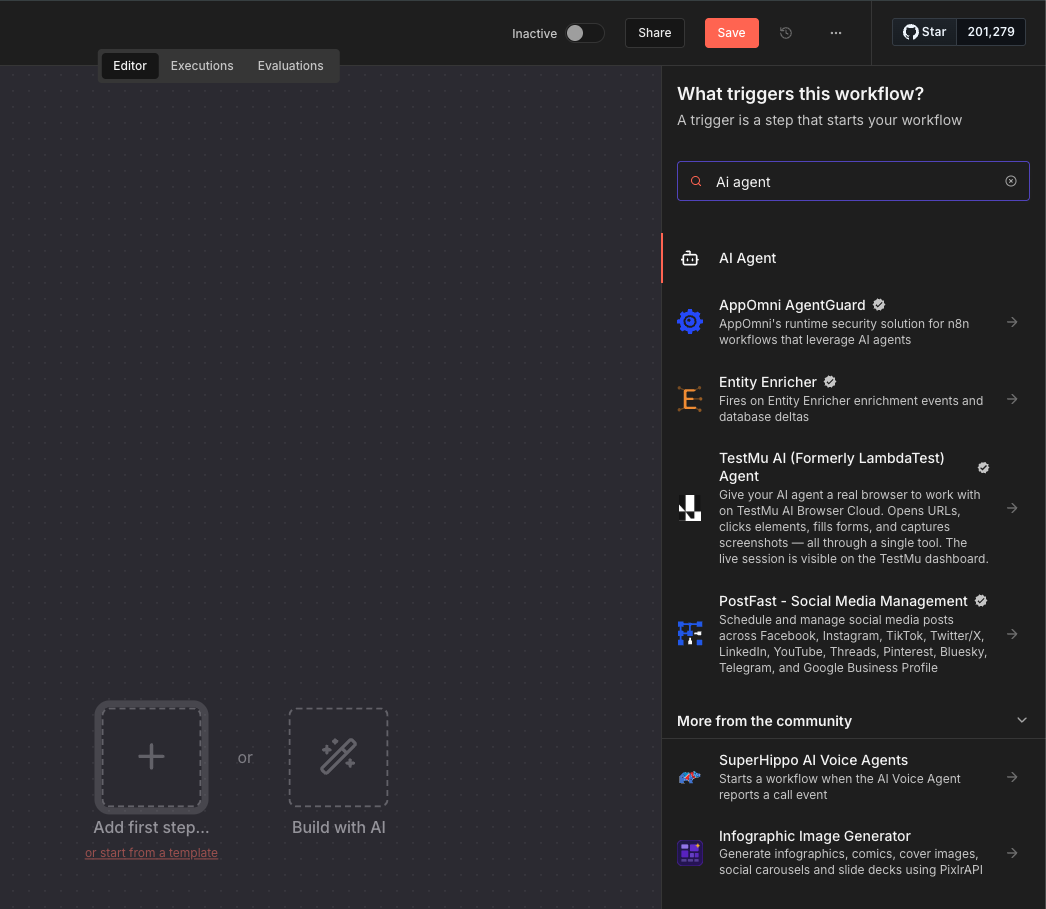Click Entity Enricher verified badge
Image resolution: width=1046 pixels, height=909 pixels.
[830, 382]
